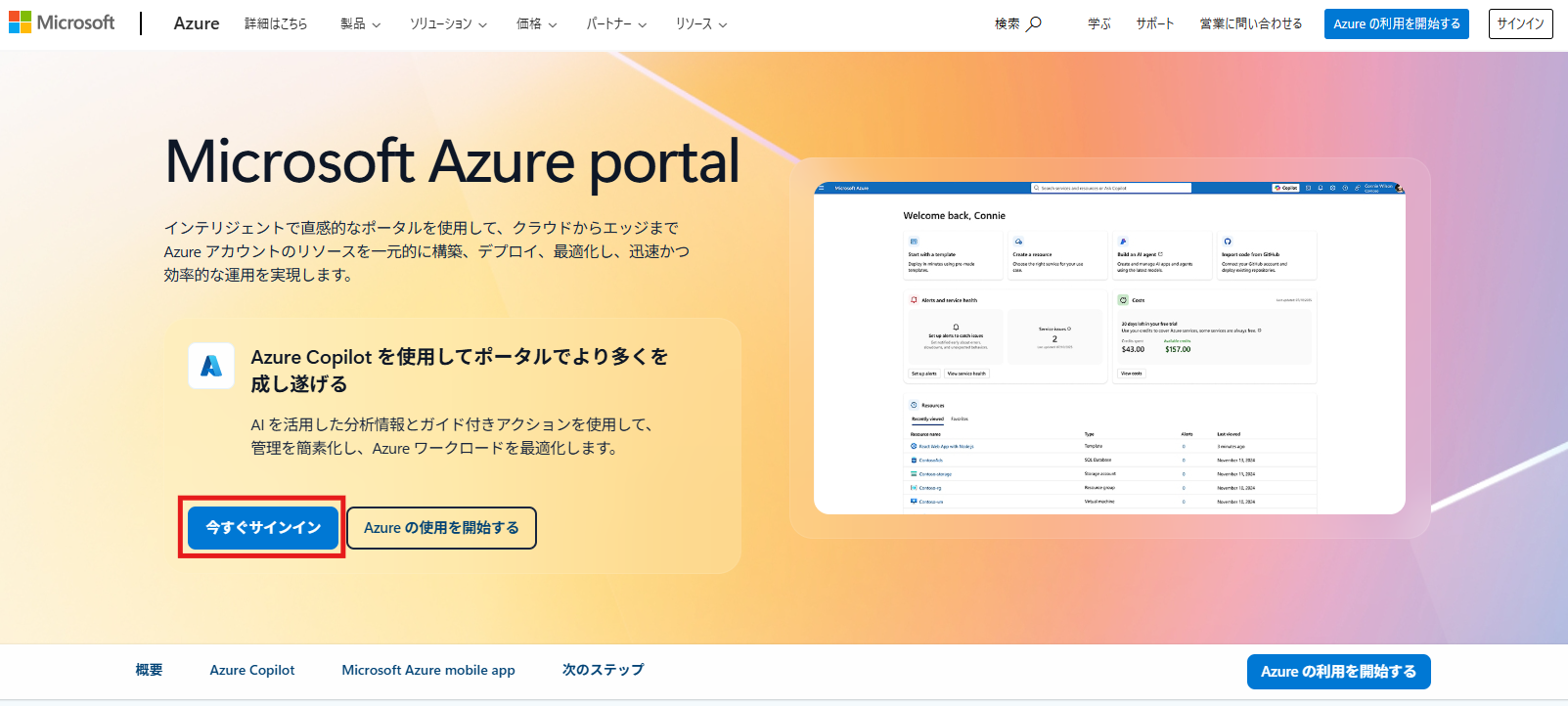
Task: Open the 価格 dropdown
Action: (536, 23)
